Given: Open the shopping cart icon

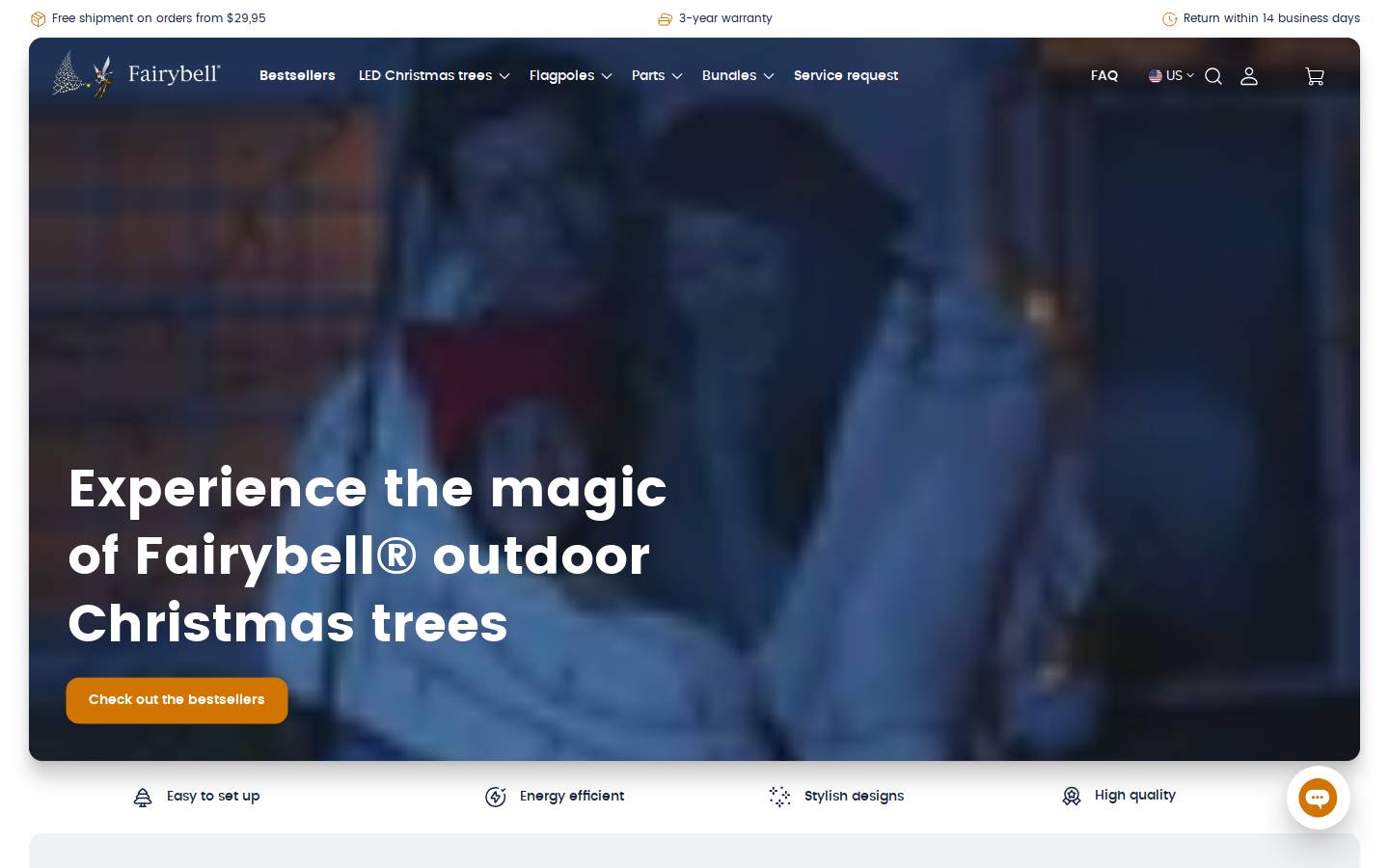Looking at the screenshot, I should [x=1315, y=76].
